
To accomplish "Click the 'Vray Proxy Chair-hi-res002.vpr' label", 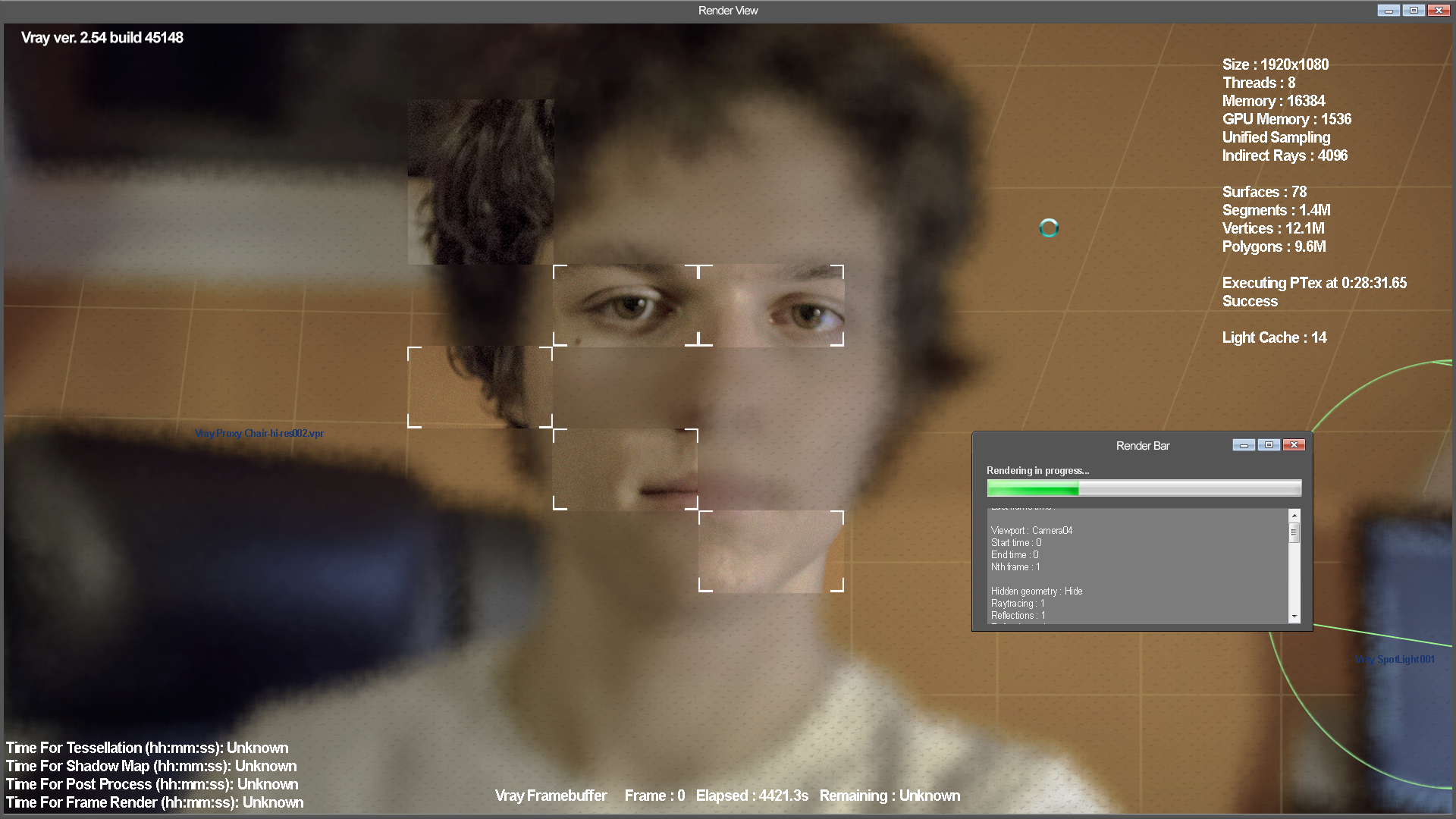I will [x=259, y=434].
